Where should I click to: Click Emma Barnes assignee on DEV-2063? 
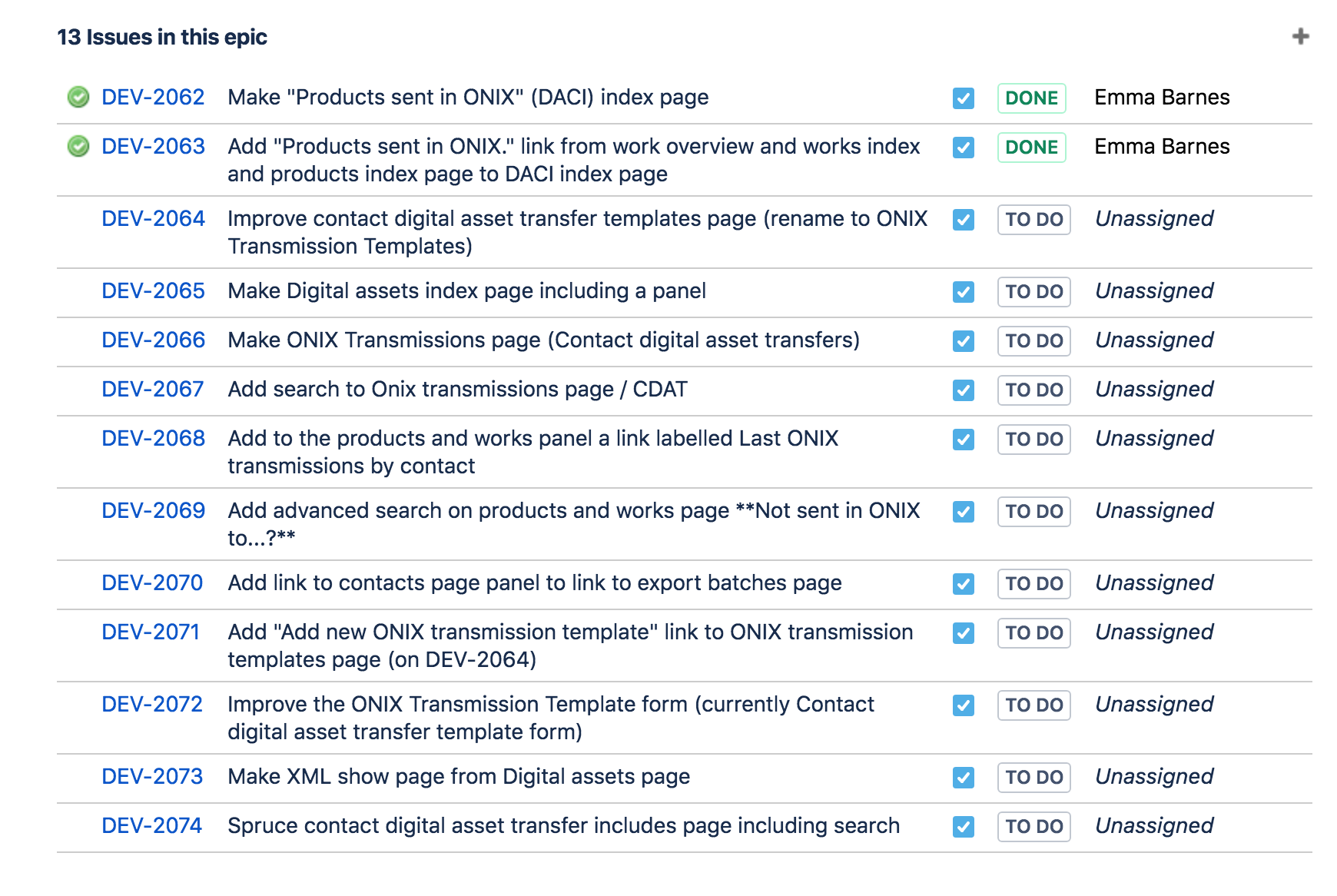pyautogui.click(x=1162, y=147)
